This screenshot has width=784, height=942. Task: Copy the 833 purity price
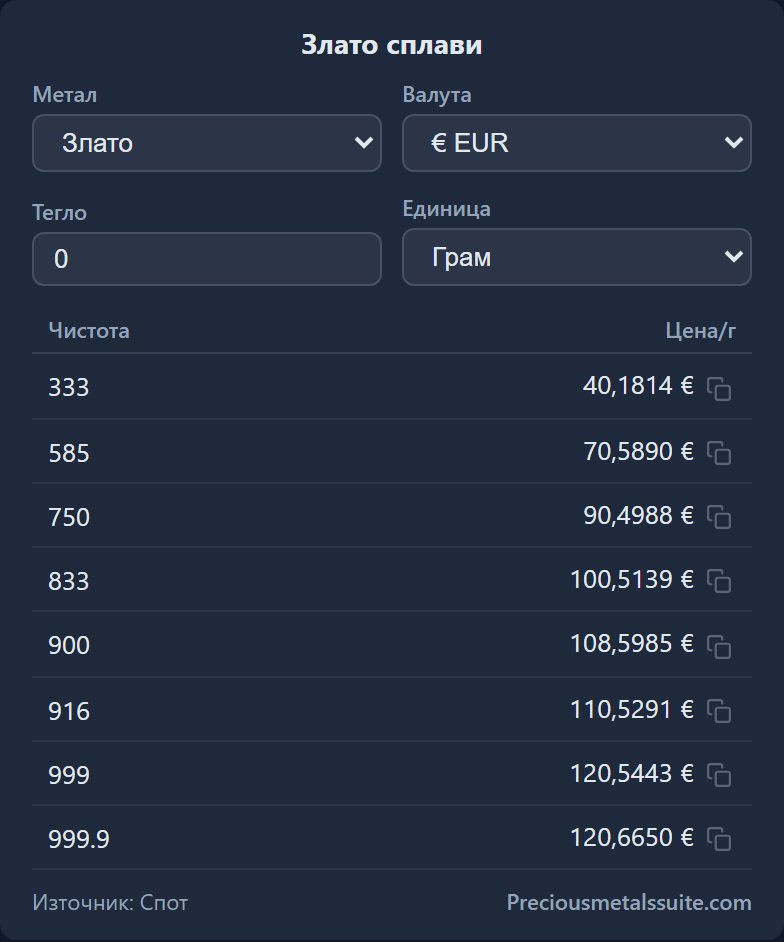tap(719, 582)
